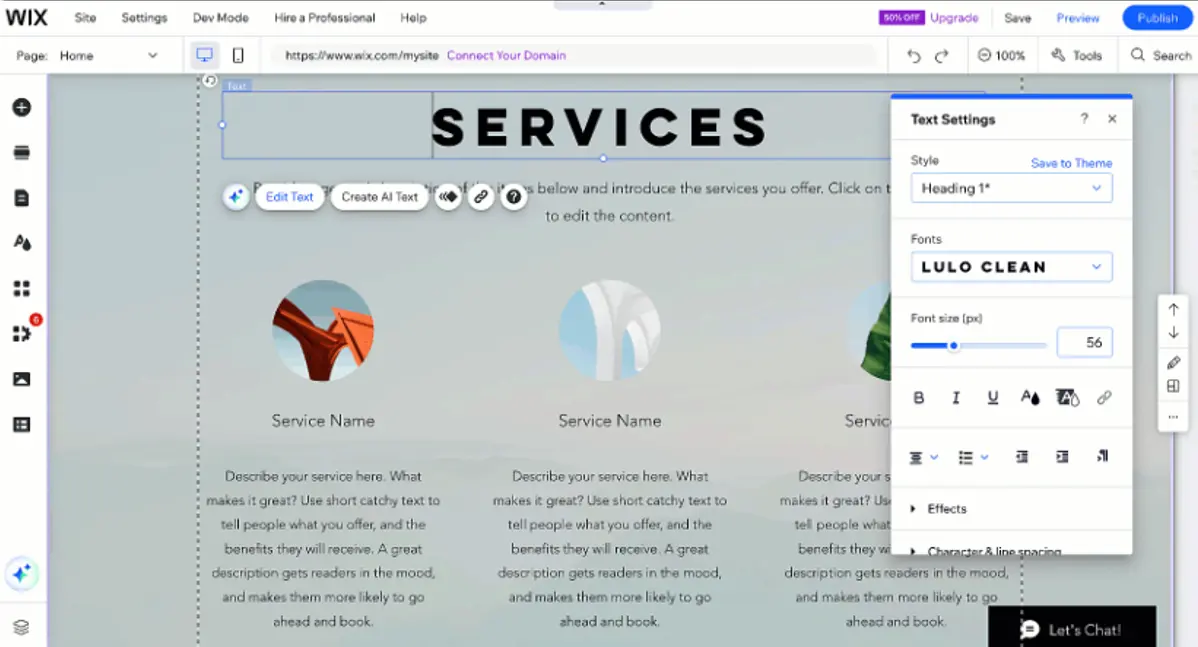Expand the Effects section
The height and width of the screenshot is (647, 1198).
point(946,509)
